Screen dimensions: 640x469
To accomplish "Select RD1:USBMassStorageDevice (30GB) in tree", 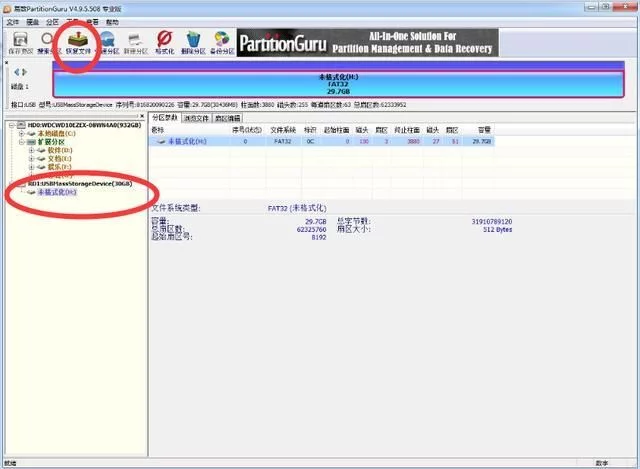I will [80, 184].
